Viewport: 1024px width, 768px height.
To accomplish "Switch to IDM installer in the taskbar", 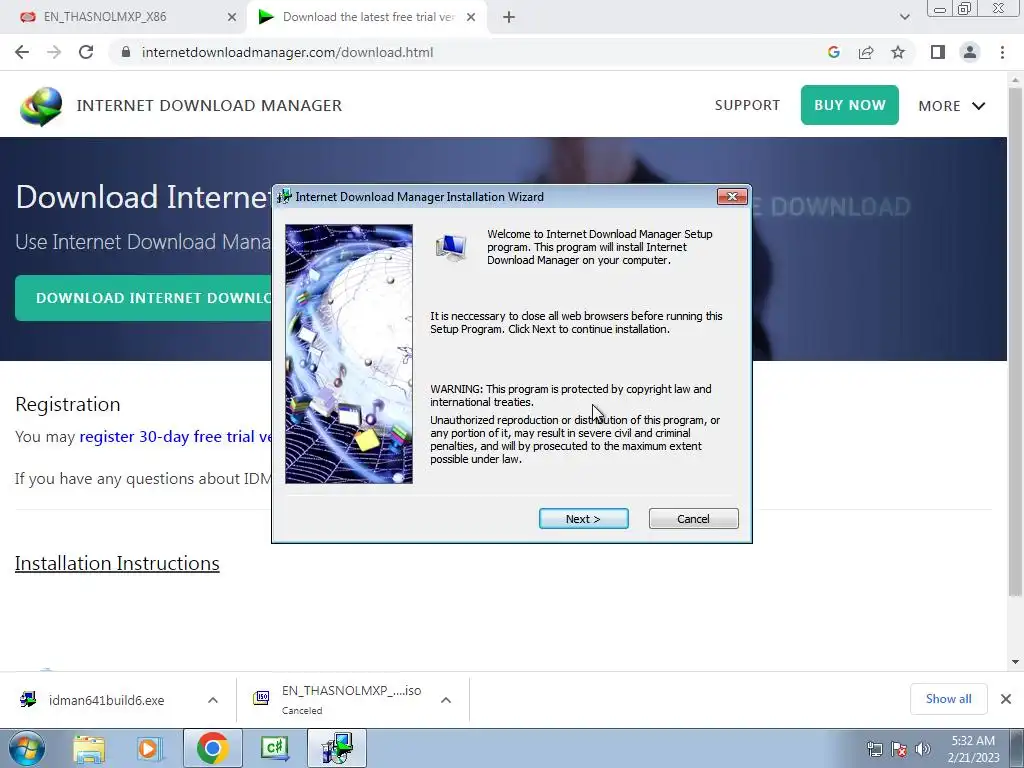I will tap(337, 748).
